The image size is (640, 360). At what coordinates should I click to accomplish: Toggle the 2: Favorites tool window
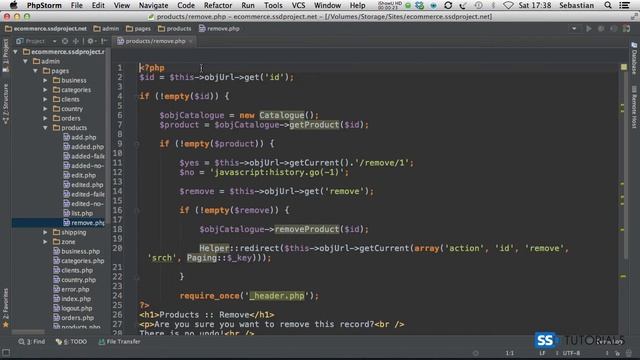pos(5,308)
